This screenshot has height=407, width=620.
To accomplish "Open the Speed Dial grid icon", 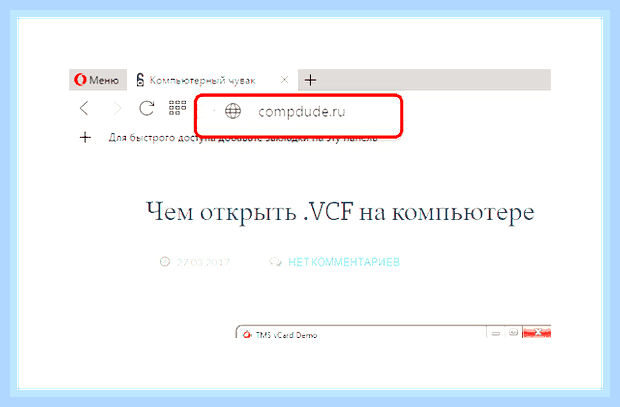I will pyautogui.click(x=178, y=108).
